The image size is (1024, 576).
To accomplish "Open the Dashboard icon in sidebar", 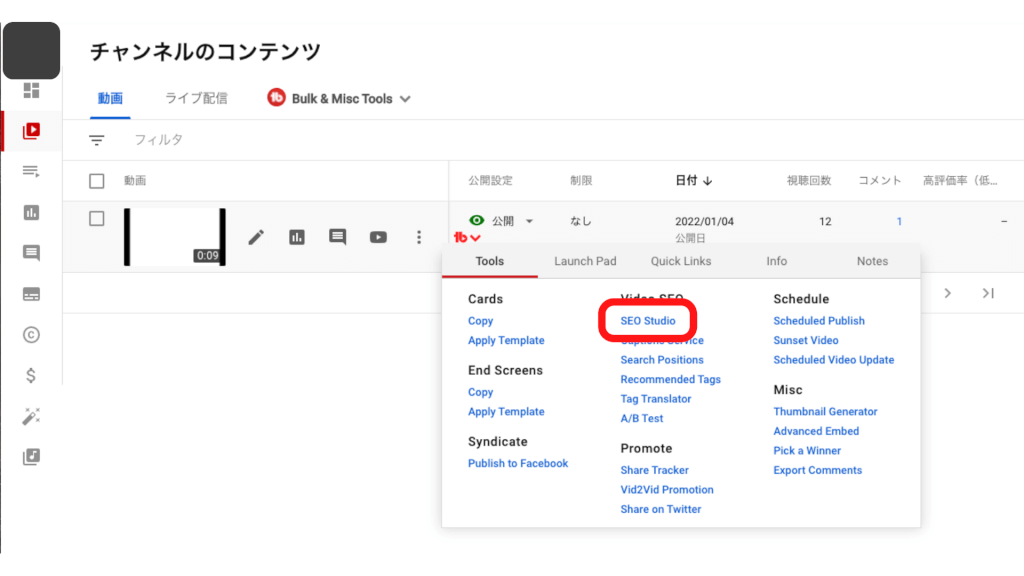I will pos(31,90).
